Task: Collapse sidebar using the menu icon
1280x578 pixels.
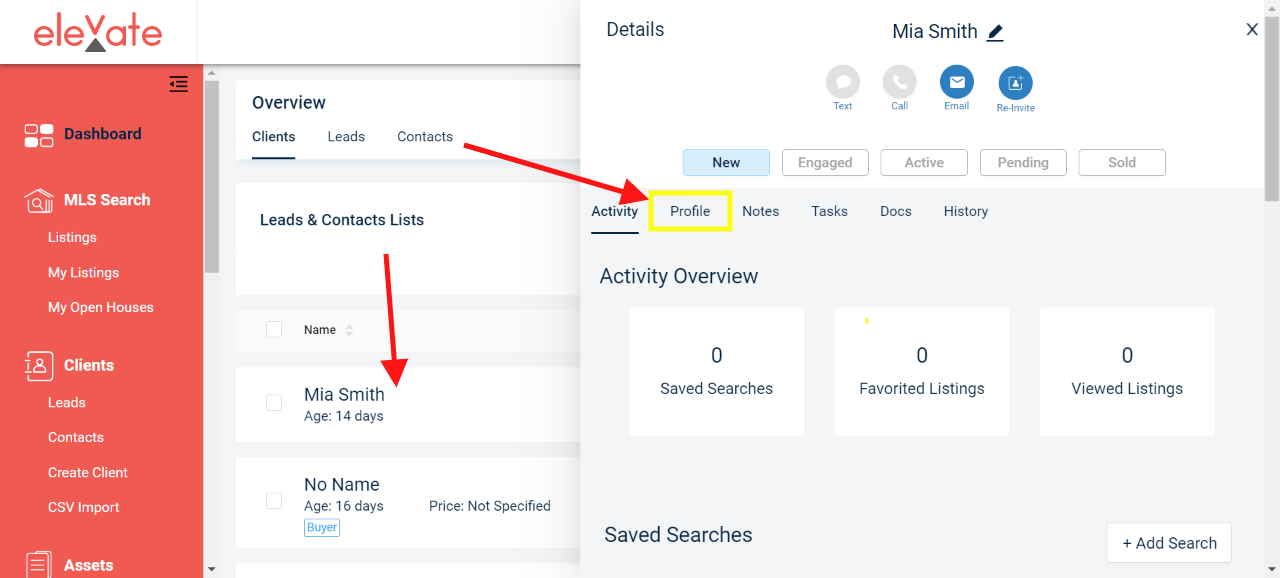Action: (x=179, y=84)
